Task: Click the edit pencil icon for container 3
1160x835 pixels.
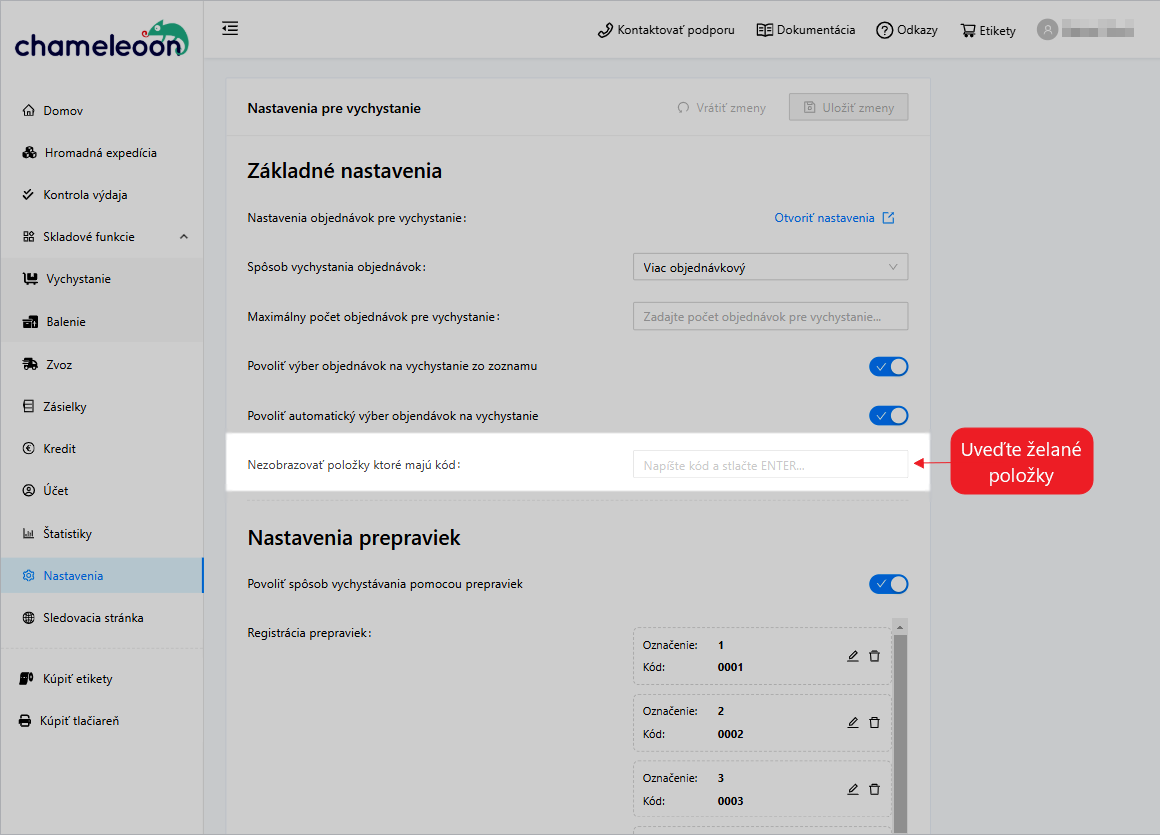Action: [x=853, y=789]
